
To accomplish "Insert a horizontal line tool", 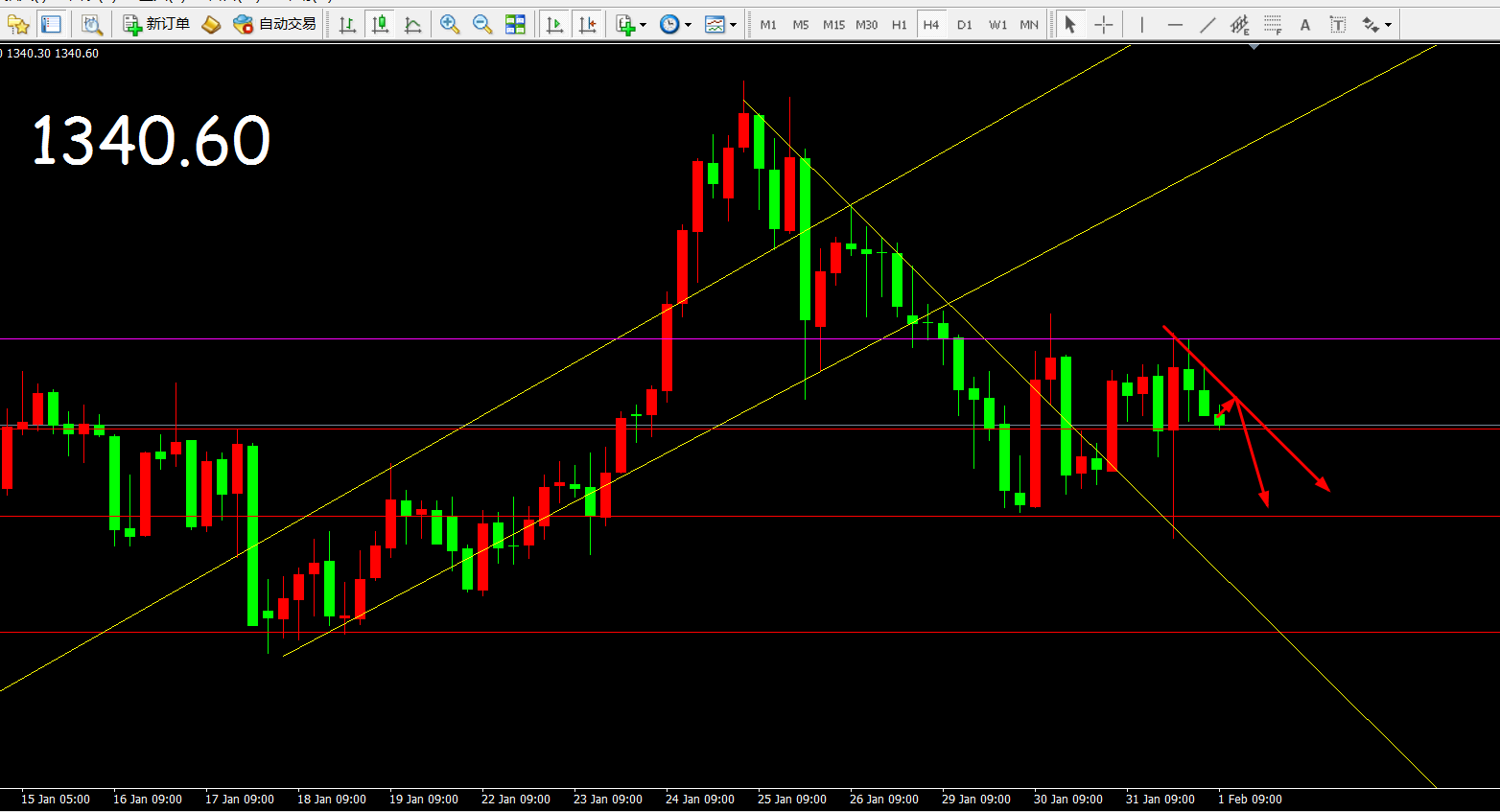I will (x=1175, y=25).
